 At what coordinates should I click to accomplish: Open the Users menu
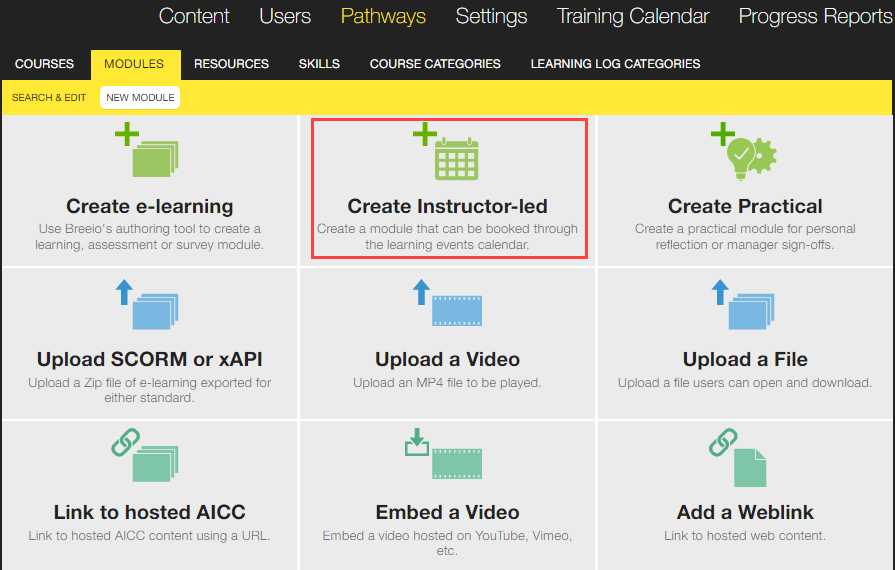[285, 16]
